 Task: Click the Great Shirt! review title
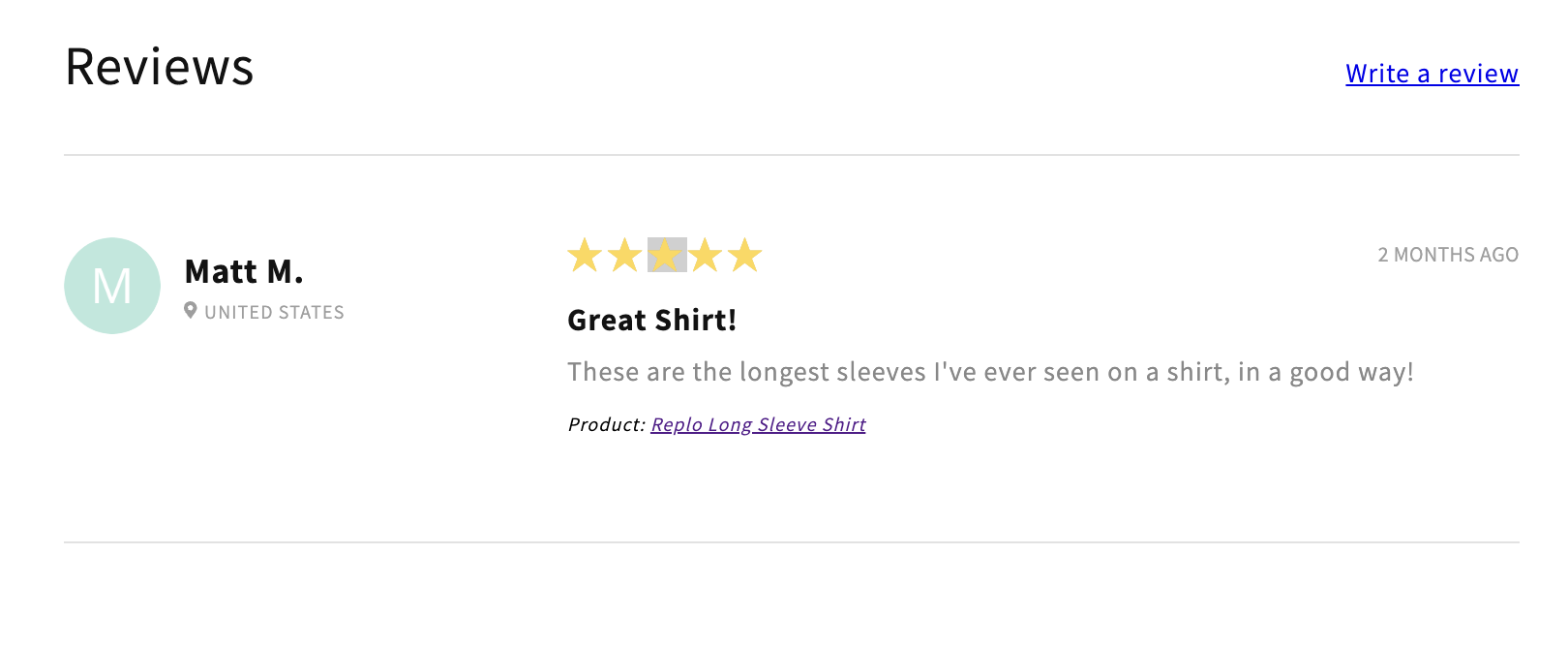pyautogui.click(x=651, y=320)
